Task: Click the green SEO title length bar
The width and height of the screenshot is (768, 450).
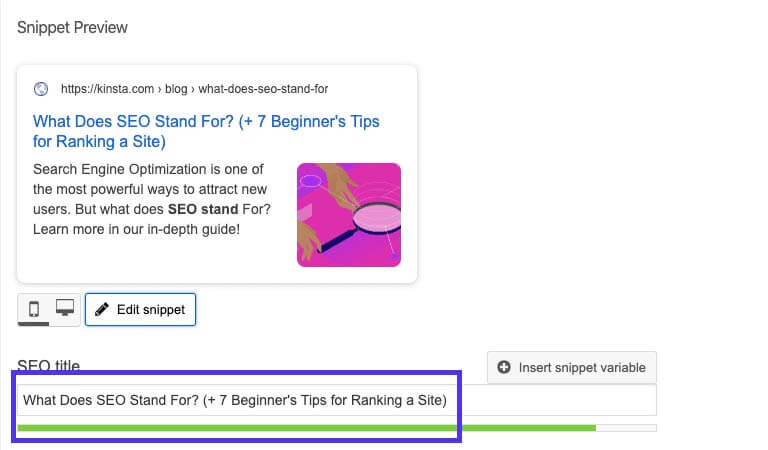Action: pyautogui.click(x=307, y=428)
